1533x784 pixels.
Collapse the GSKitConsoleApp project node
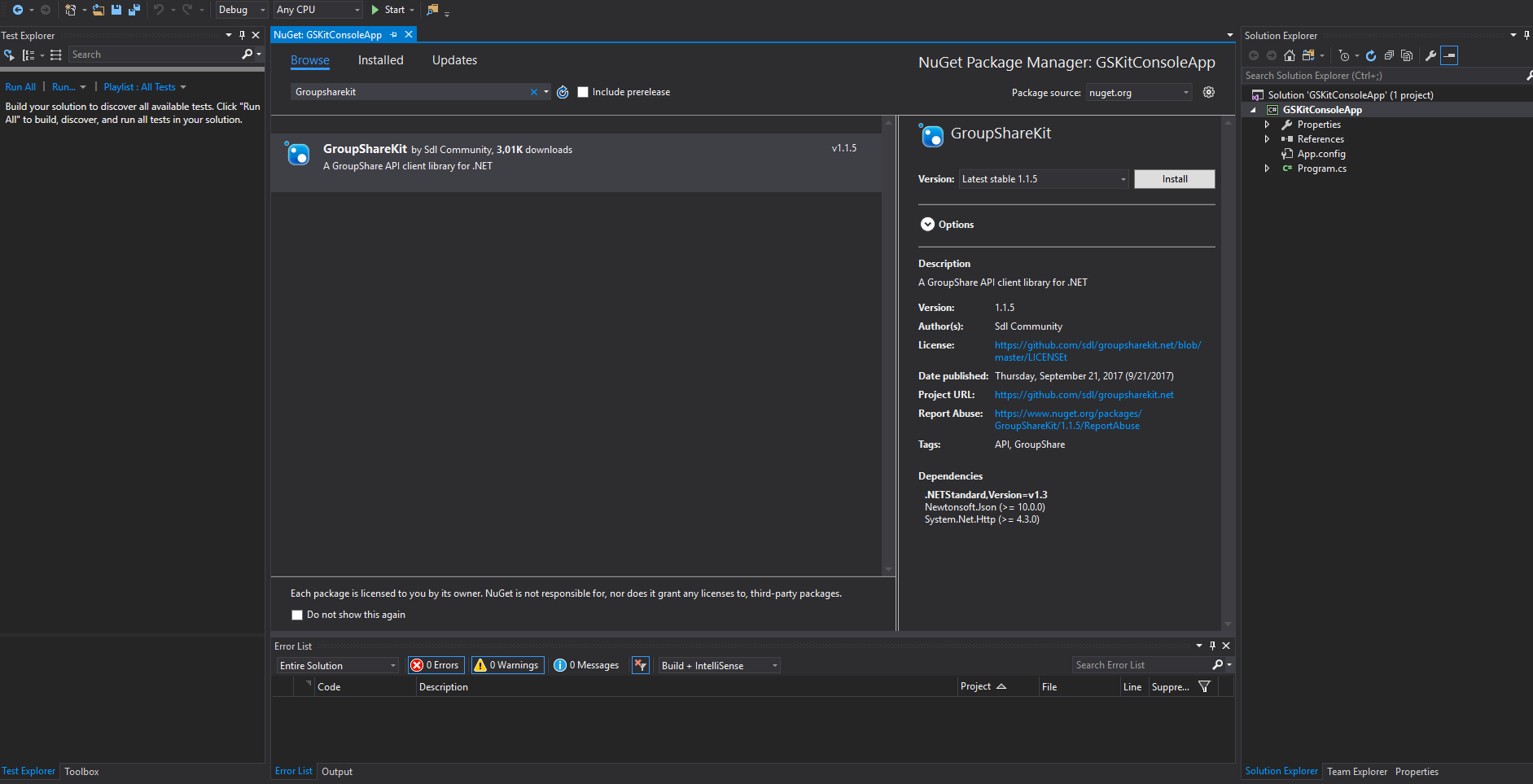coord(1254,110)
